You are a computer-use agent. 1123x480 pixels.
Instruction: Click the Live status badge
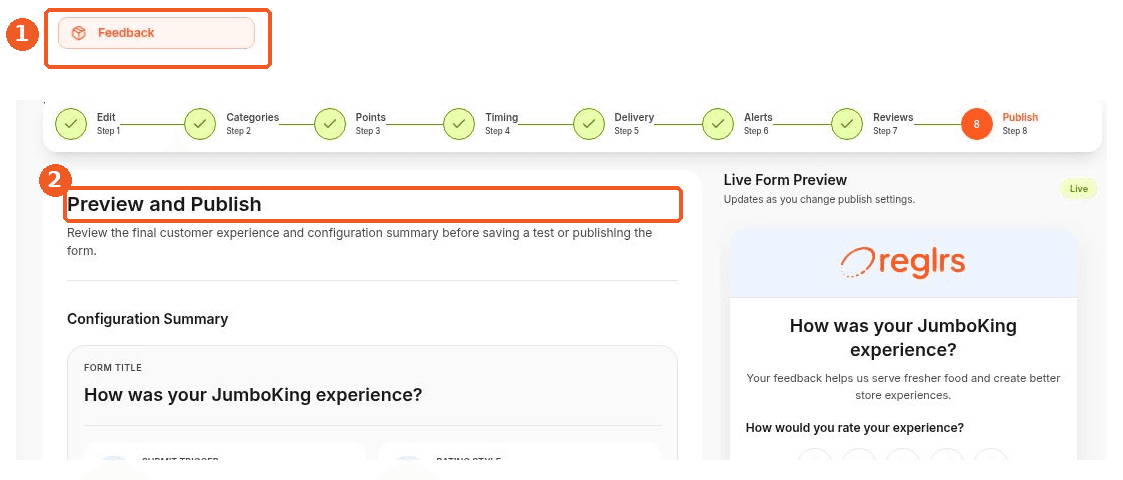(1079, 189)
